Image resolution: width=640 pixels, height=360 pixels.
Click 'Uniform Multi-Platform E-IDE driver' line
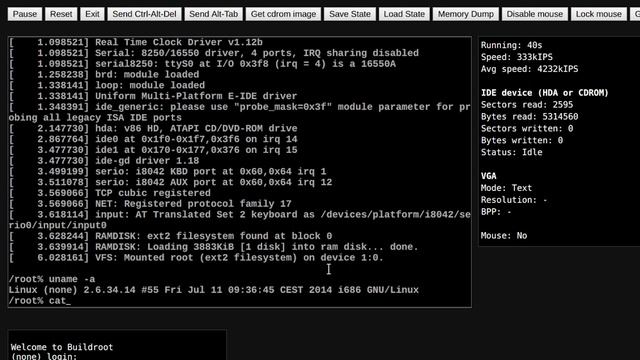point(153,96)
